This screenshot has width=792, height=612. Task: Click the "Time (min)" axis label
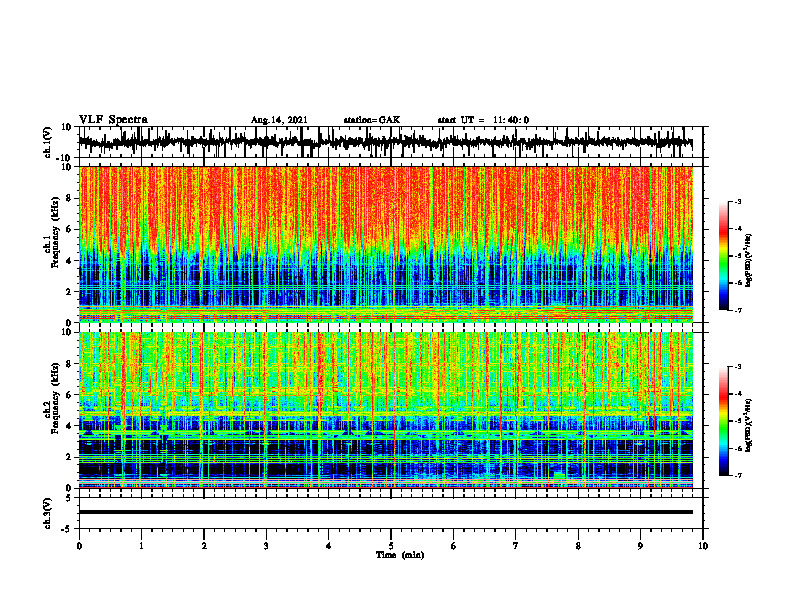pos(400,555)
